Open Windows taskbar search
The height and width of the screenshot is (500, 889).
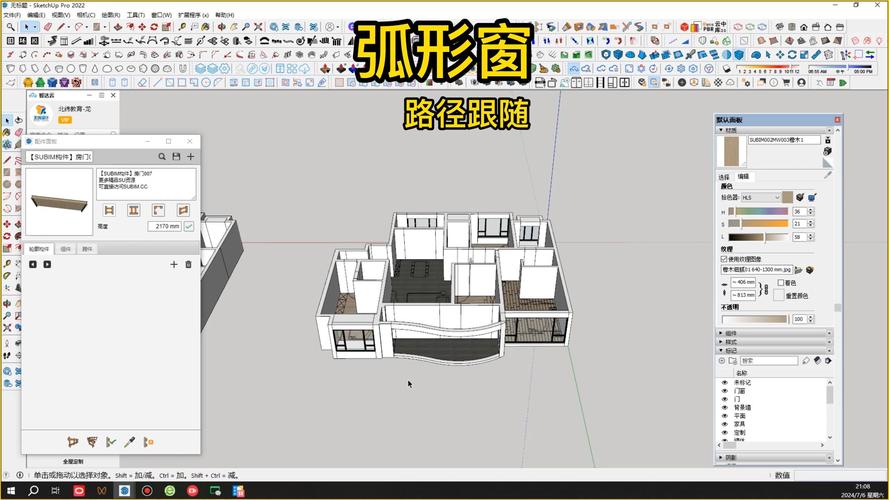coord(33,490)
